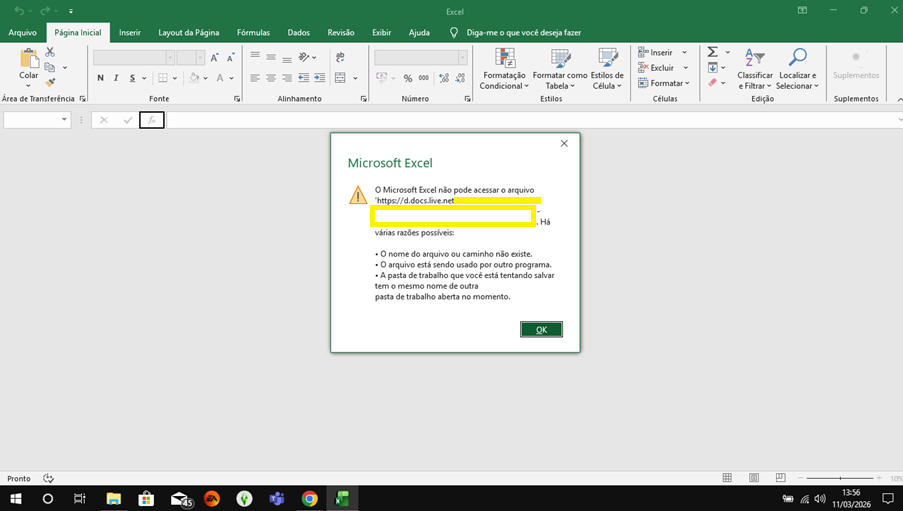Image resolution: width=903 pixels, height=511 pixels.
Task: Close the Microsoft Excel error dialog
Action: 564,143
